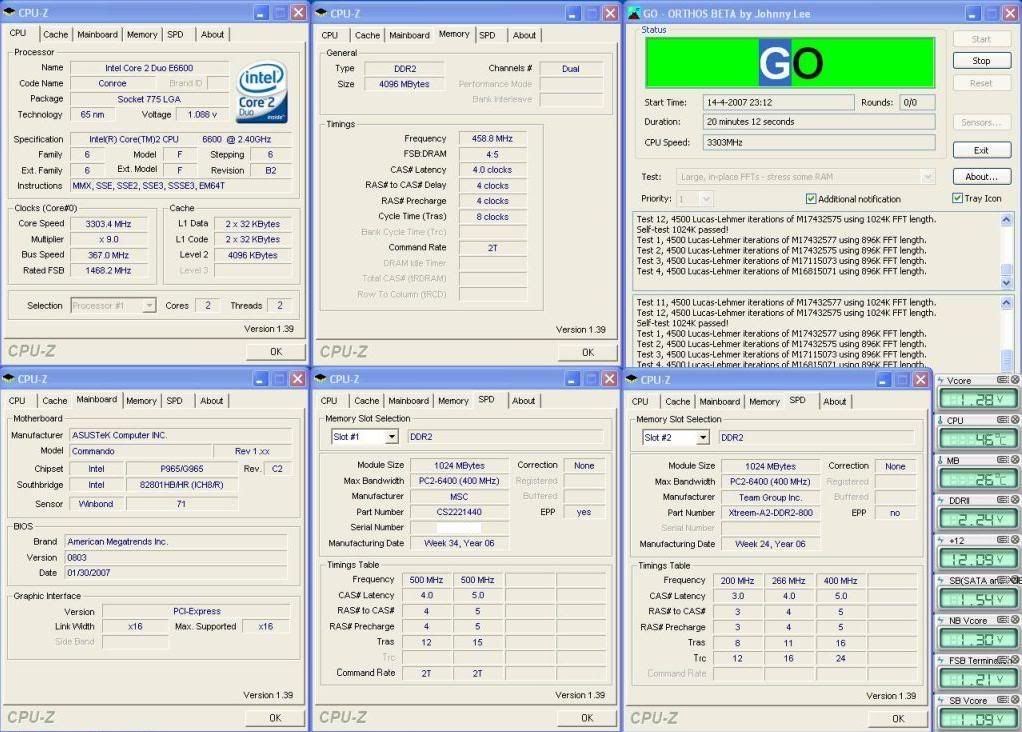Click the Exit button in ORTHOS

click(x=982, y=150)
